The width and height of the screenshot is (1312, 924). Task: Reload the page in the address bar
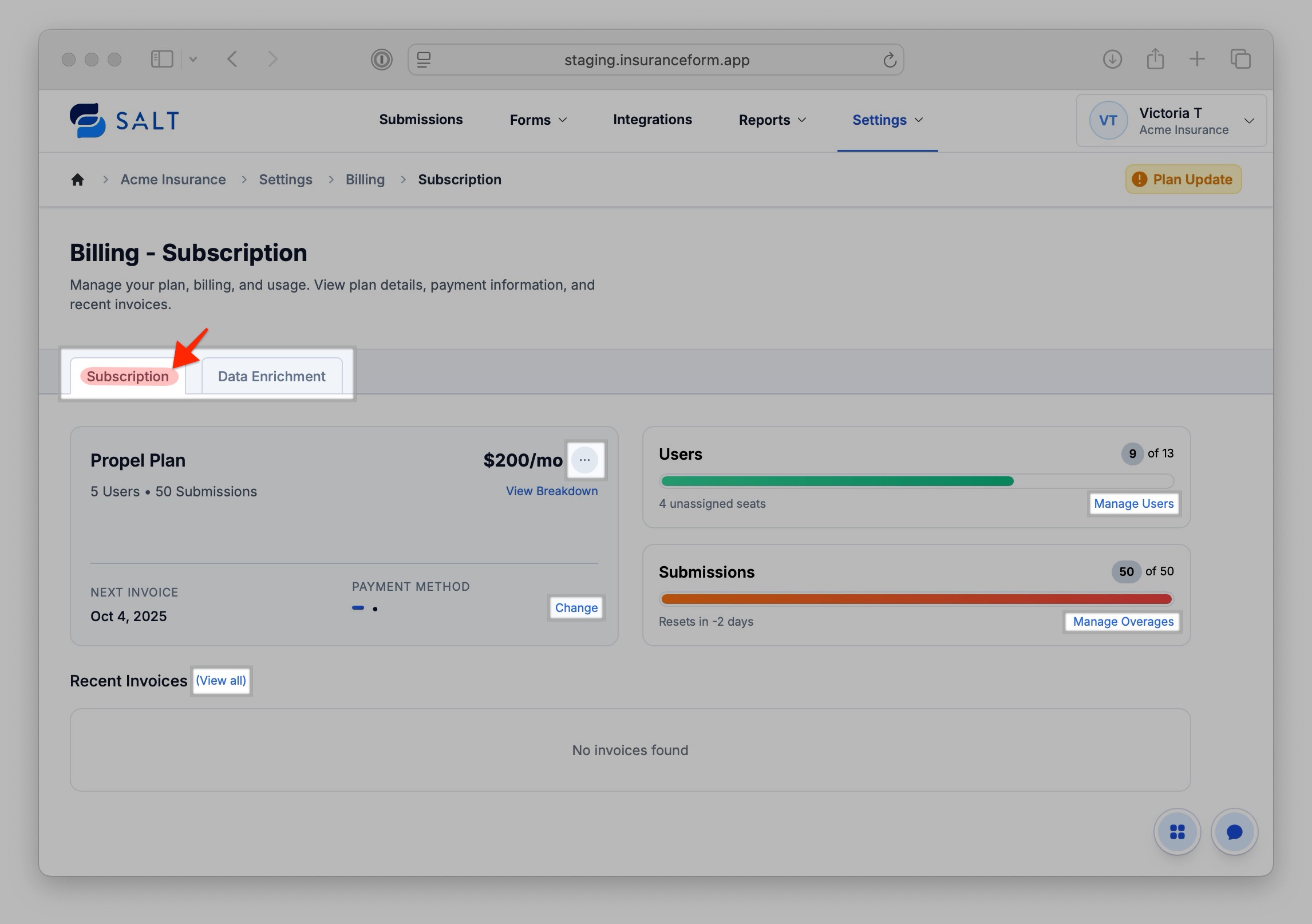coord(889,60)
